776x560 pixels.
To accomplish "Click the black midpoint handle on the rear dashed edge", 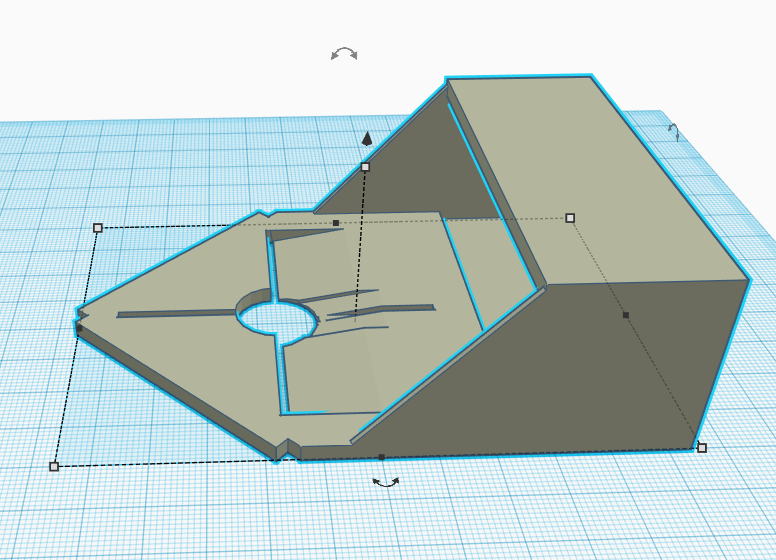I will [336, 223].
